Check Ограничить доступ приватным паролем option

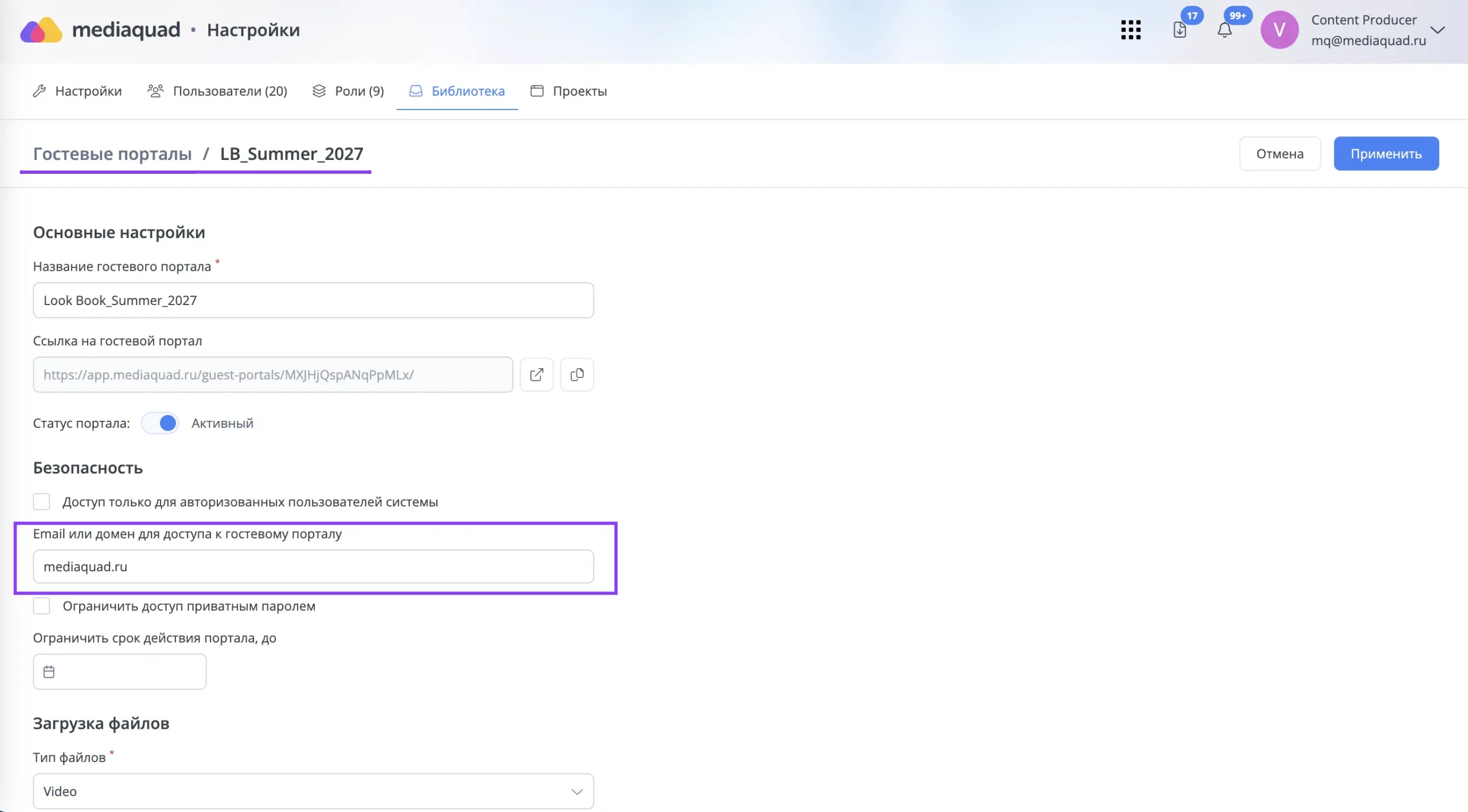(41, 606)
